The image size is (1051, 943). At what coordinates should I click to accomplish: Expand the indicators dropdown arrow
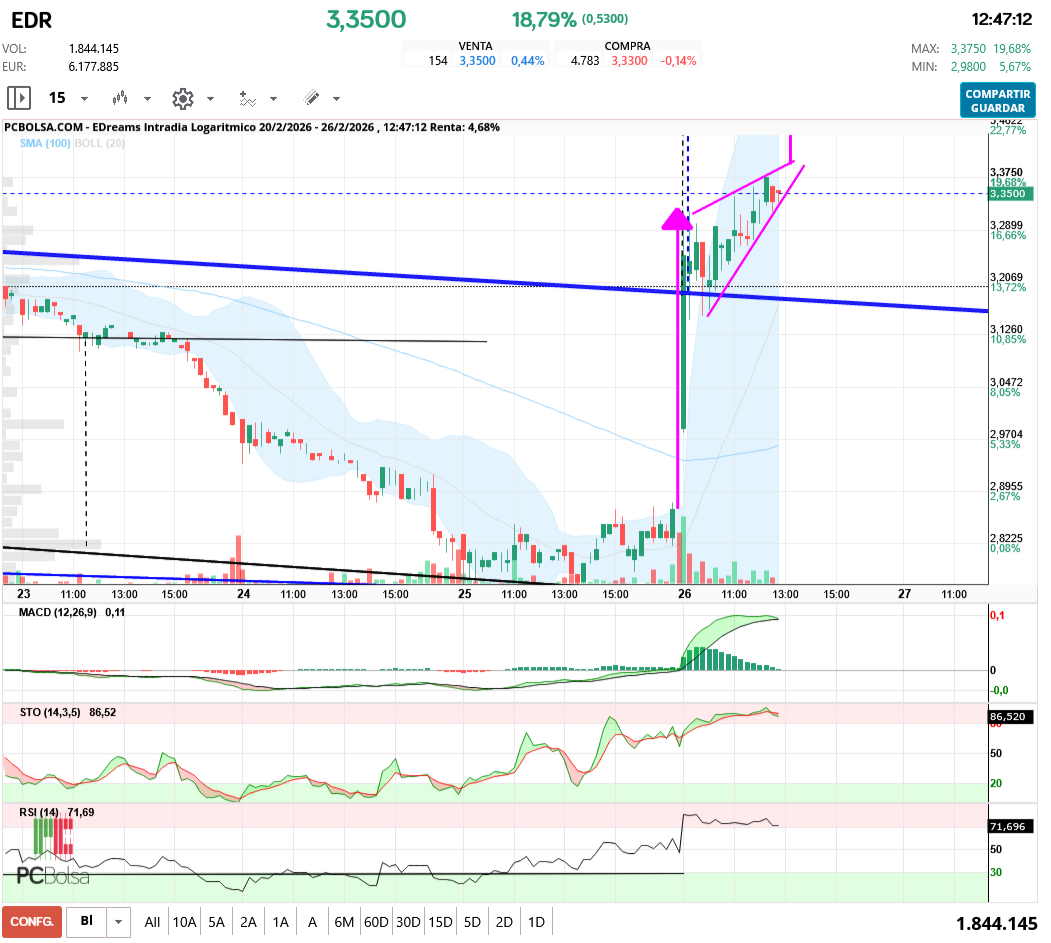point(273,99)
